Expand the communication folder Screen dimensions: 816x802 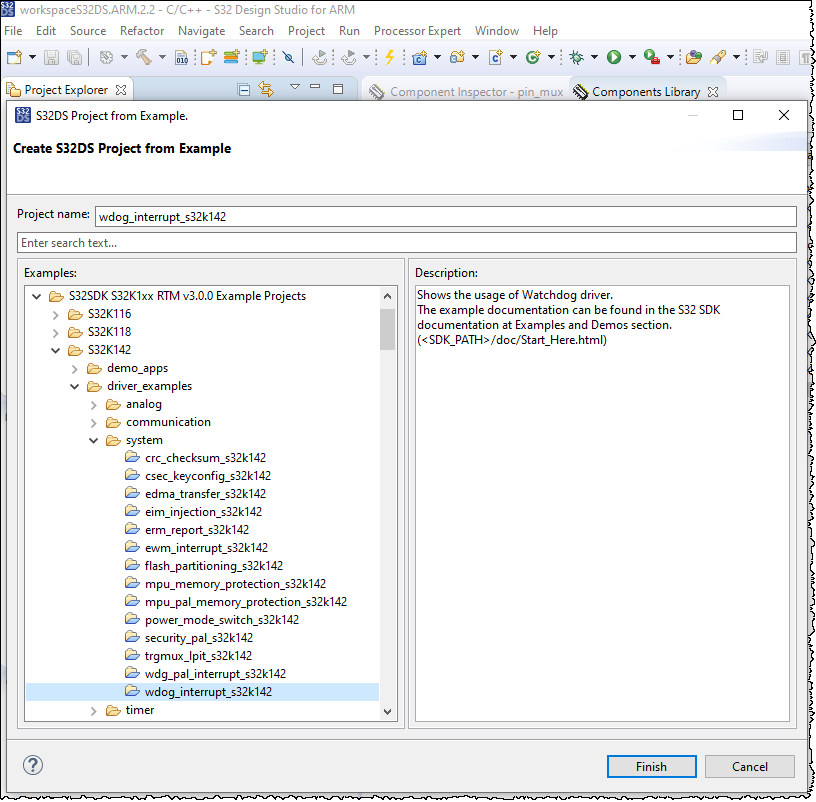click(x=94, y=423)
